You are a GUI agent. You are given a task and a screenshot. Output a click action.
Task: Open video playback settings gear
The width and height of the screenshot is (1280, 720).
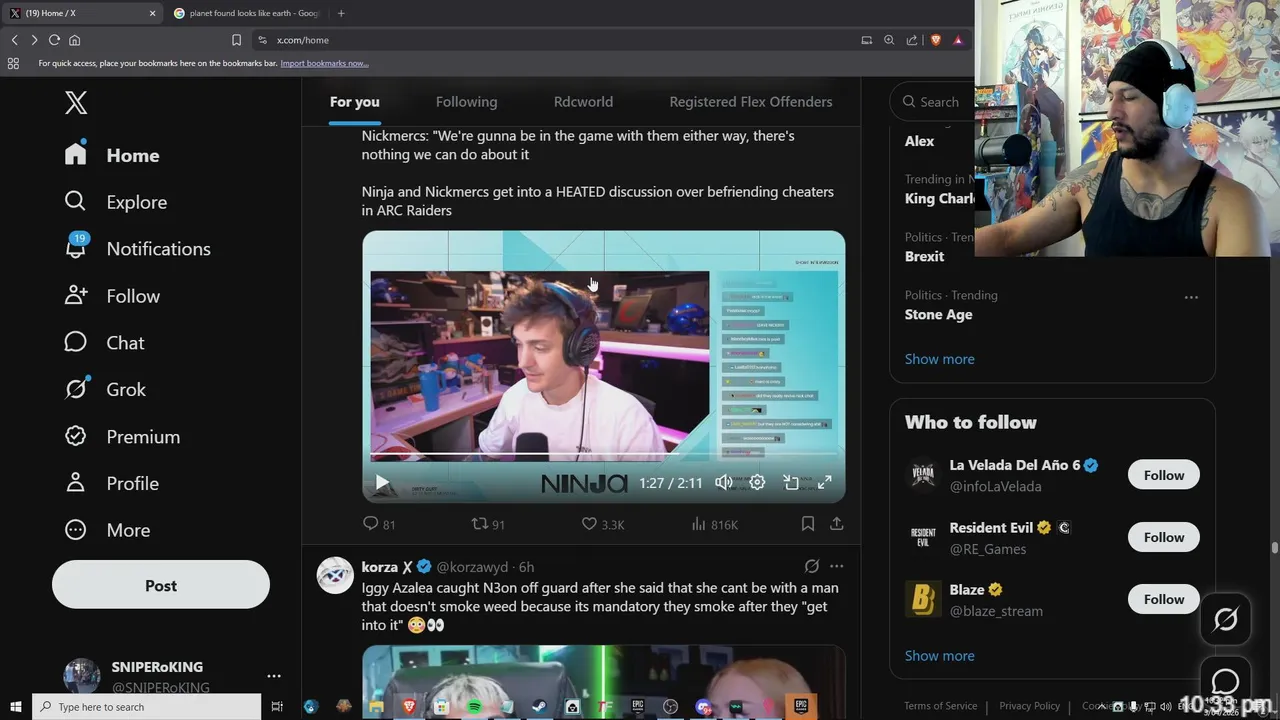(x=758, y=482)
